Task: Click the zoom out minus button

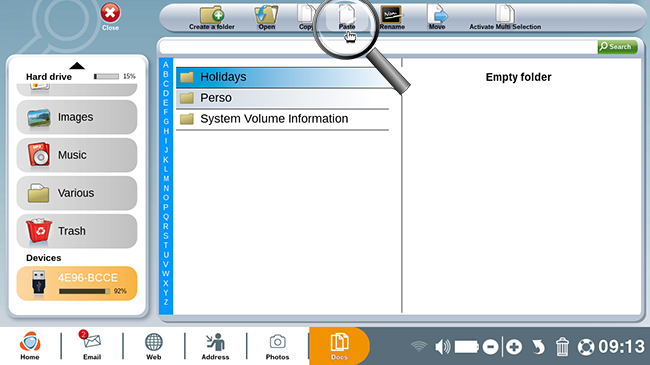Action: [x=490, y=347]
